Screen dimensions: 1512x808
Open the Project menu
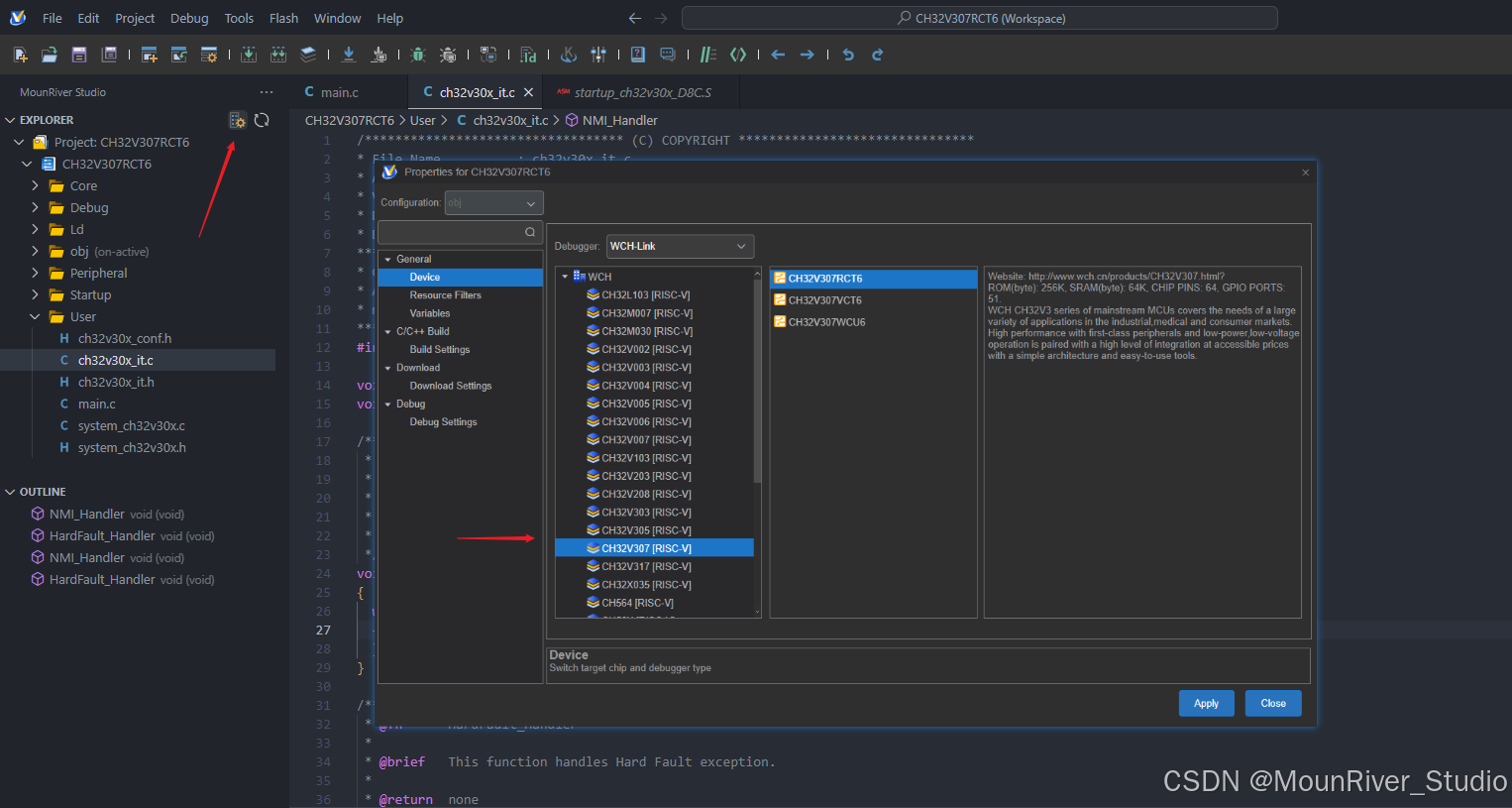tap(135, 18)
